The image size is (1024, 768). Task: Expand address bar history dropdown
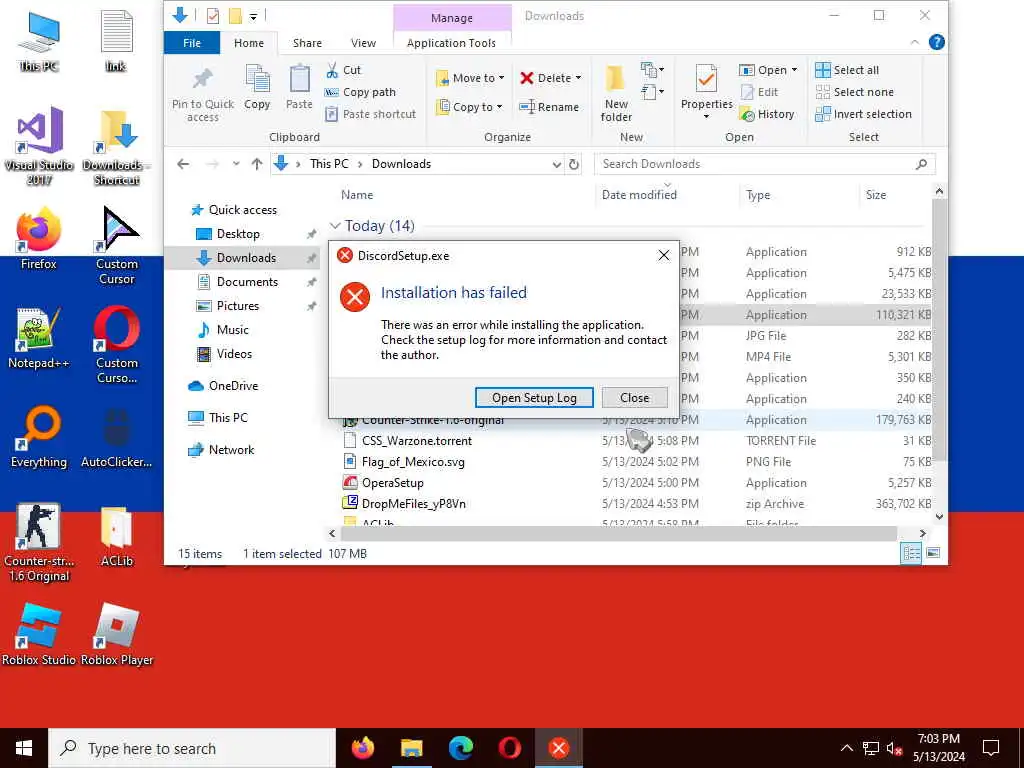556,164
